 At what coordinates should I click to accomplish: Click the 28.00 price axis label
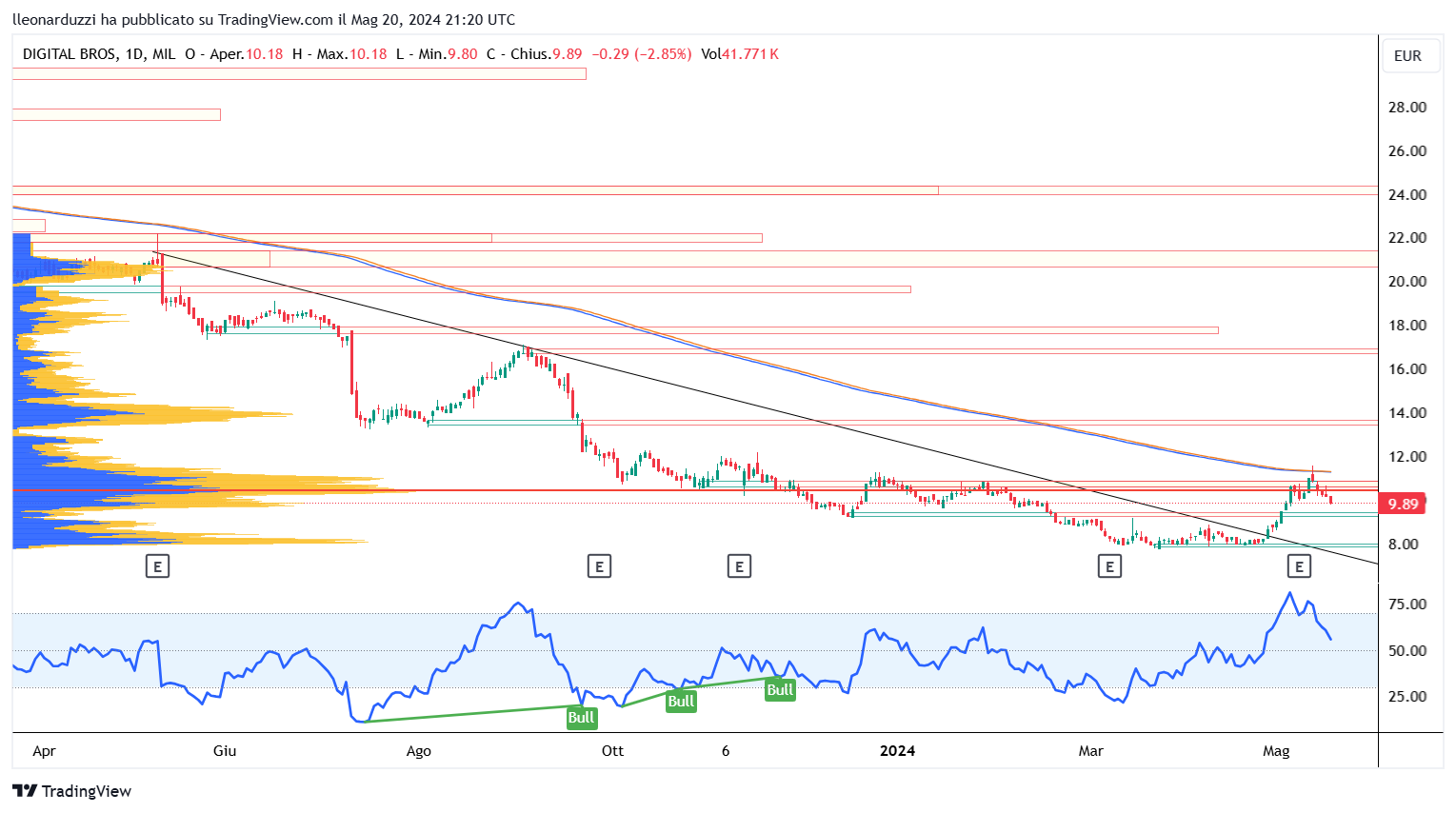(1407, 108)
